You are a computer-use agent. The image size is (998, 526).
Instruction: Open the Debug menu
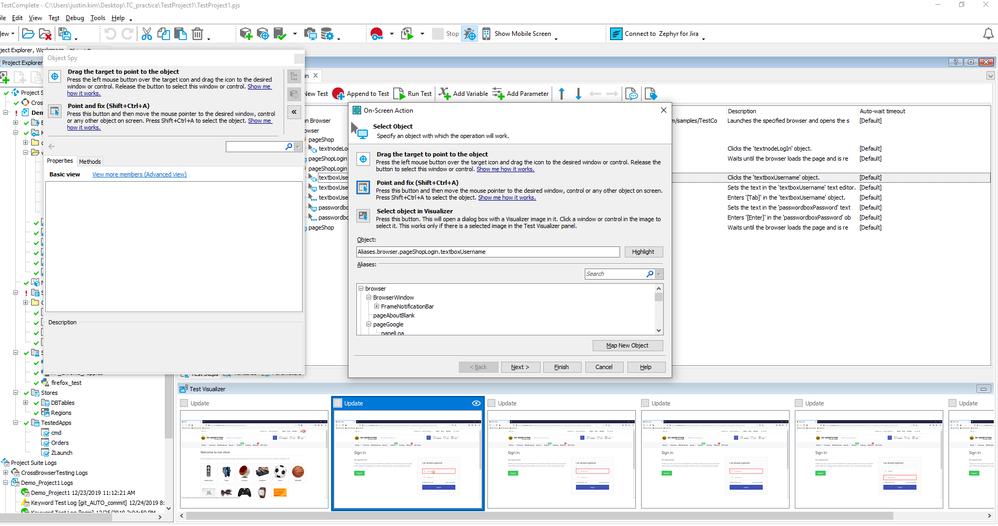75,18
